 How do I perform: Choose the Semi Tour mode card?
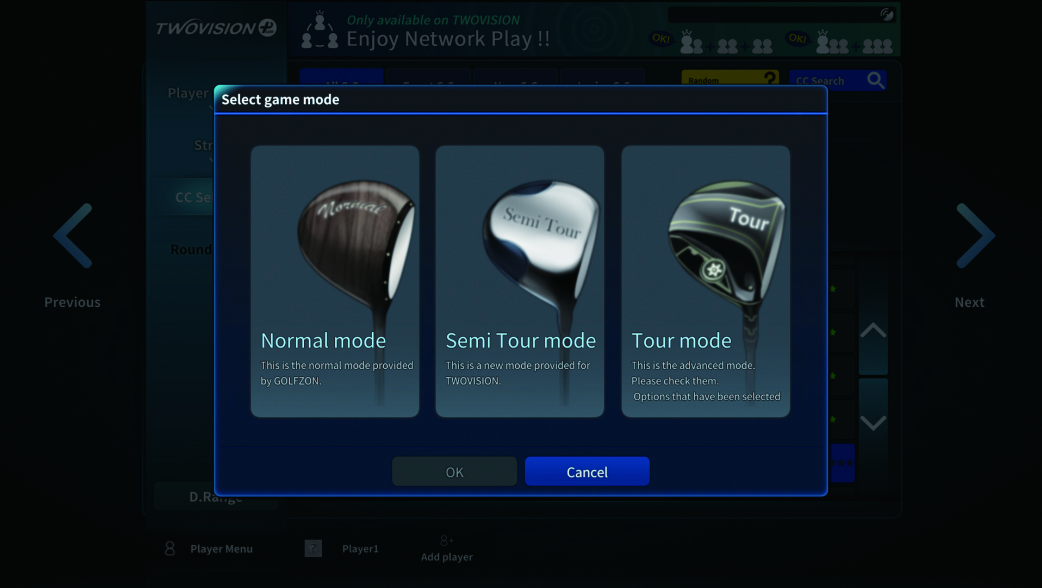[x=520, y=281]
